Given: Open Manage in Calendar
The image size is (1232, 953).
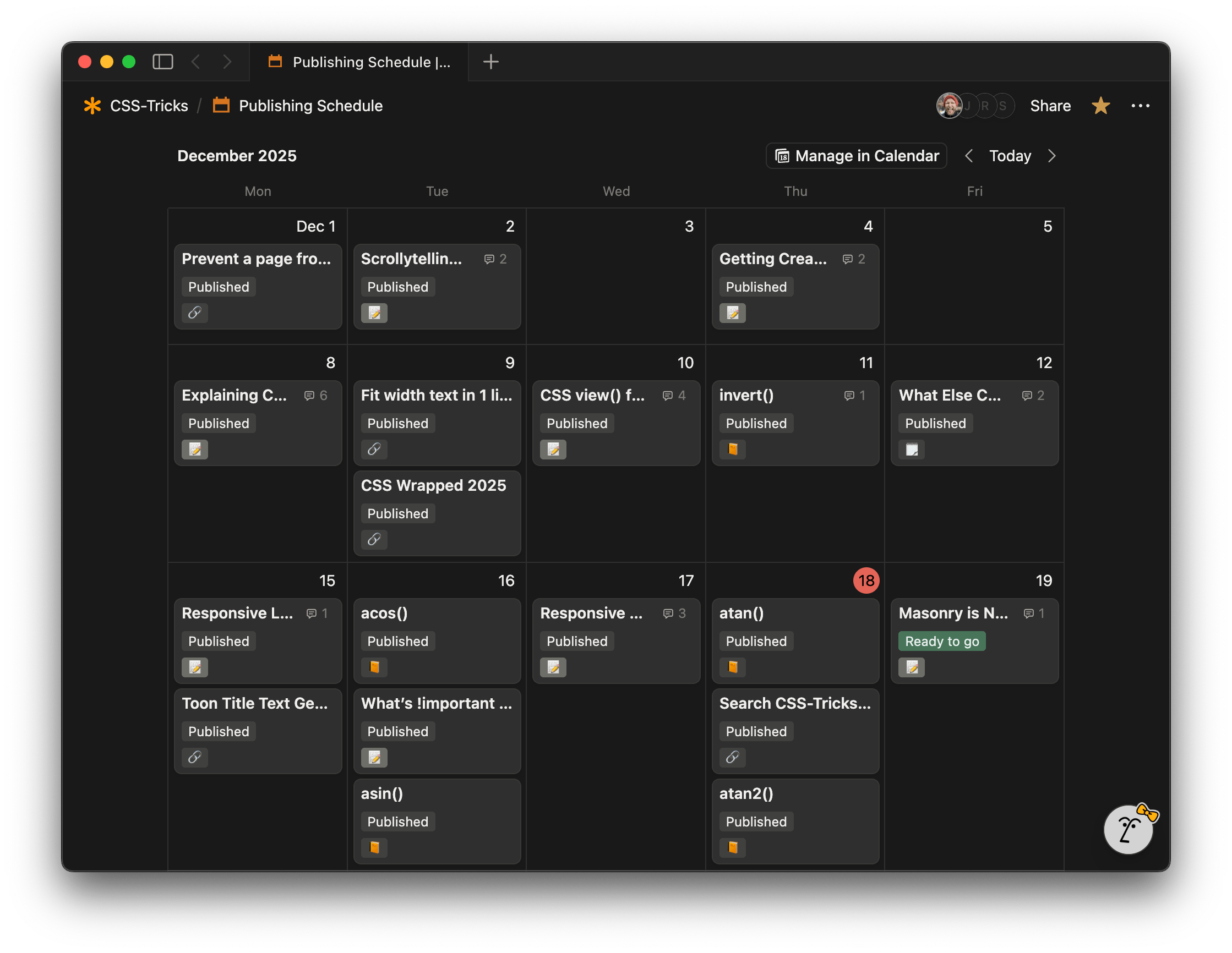Looking at the screenshot, I should coord(856,156).
